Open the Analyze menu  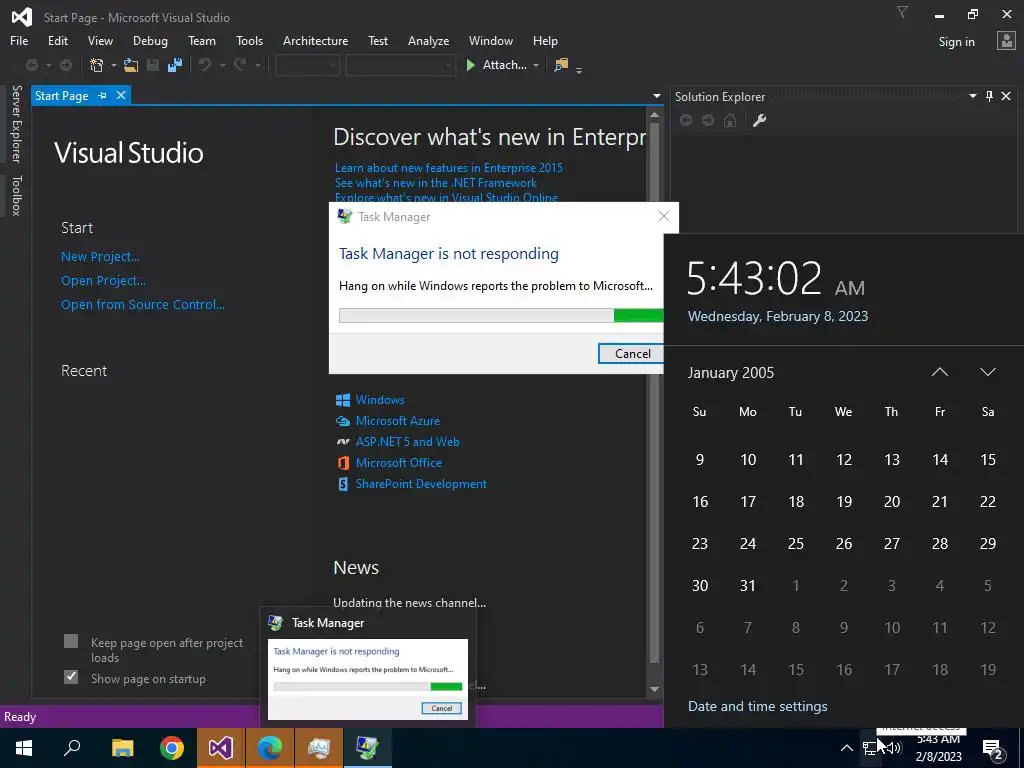click(x=428, y=40)
